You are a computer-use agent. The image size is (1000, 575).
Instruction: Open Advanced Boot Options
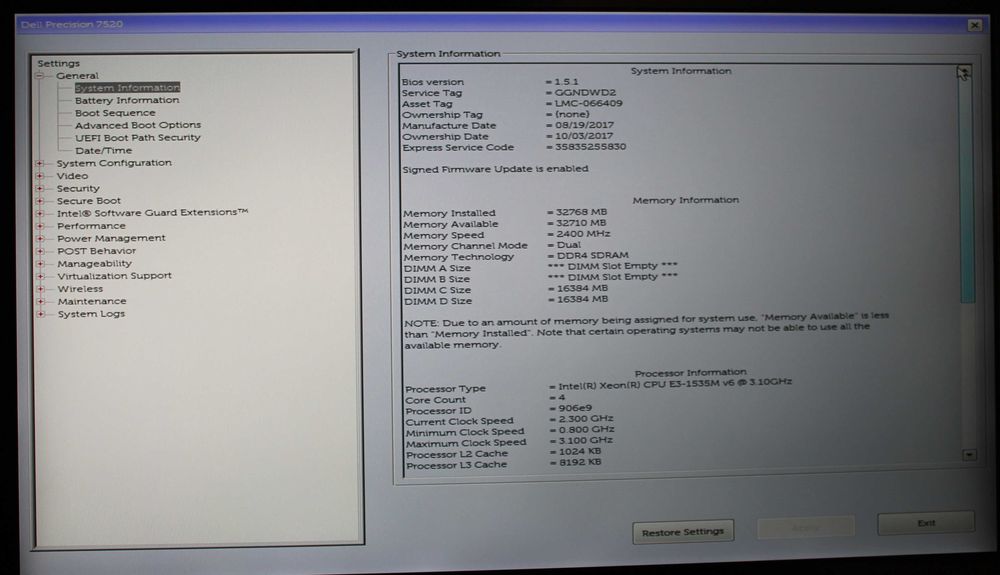click(138, 125)
